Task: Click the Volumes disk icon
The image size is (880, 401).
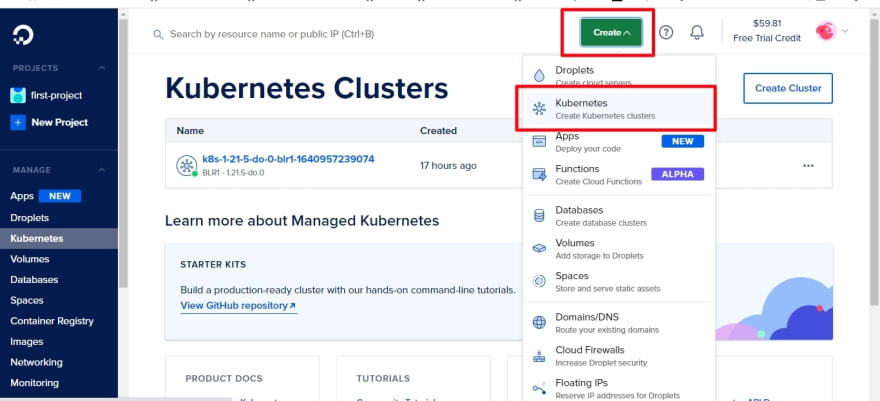Action: click(x=539, y=248)
